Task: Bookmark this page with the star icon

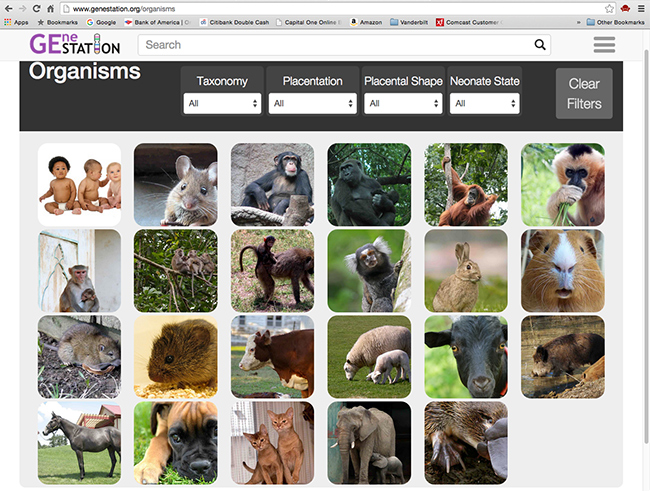Action: click(609, 8)
